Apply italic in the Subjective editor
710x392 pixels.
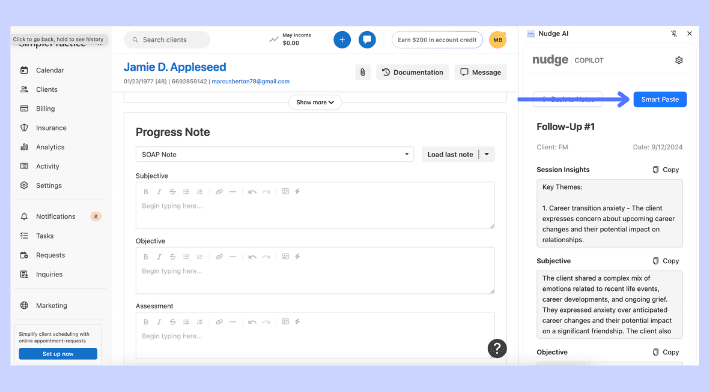[x=159, y=191]
